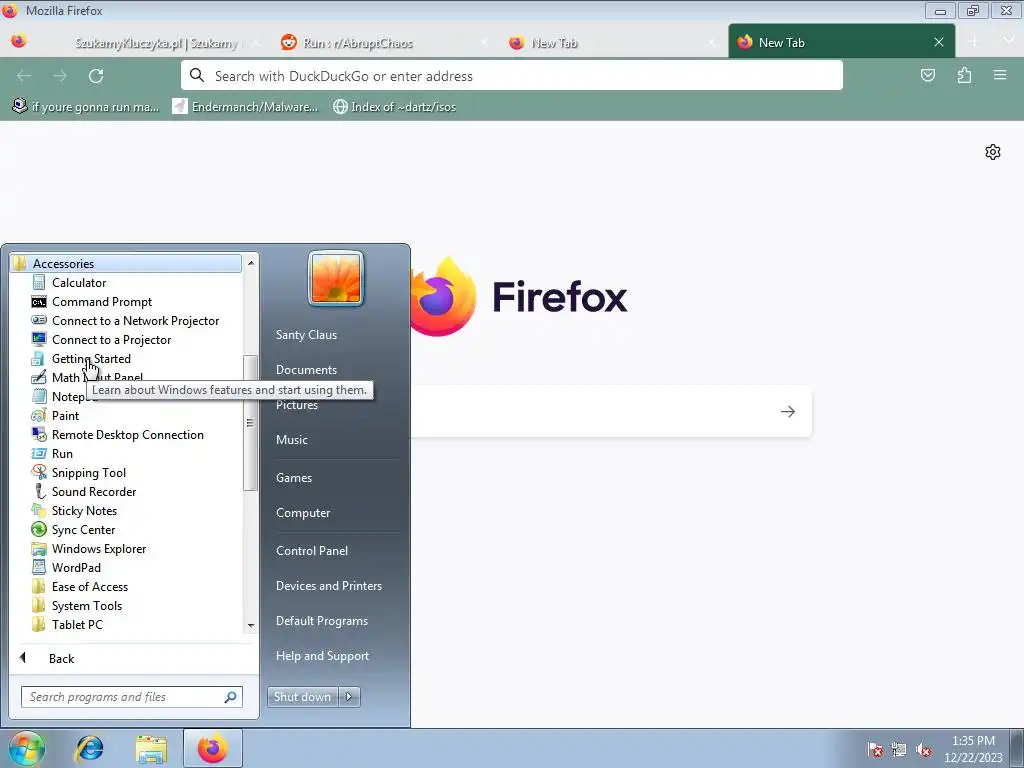Open File Explorer taskbar icon
Image resolution: width=1024 pixels, height=768 pixels.
(x=151, y=748)
